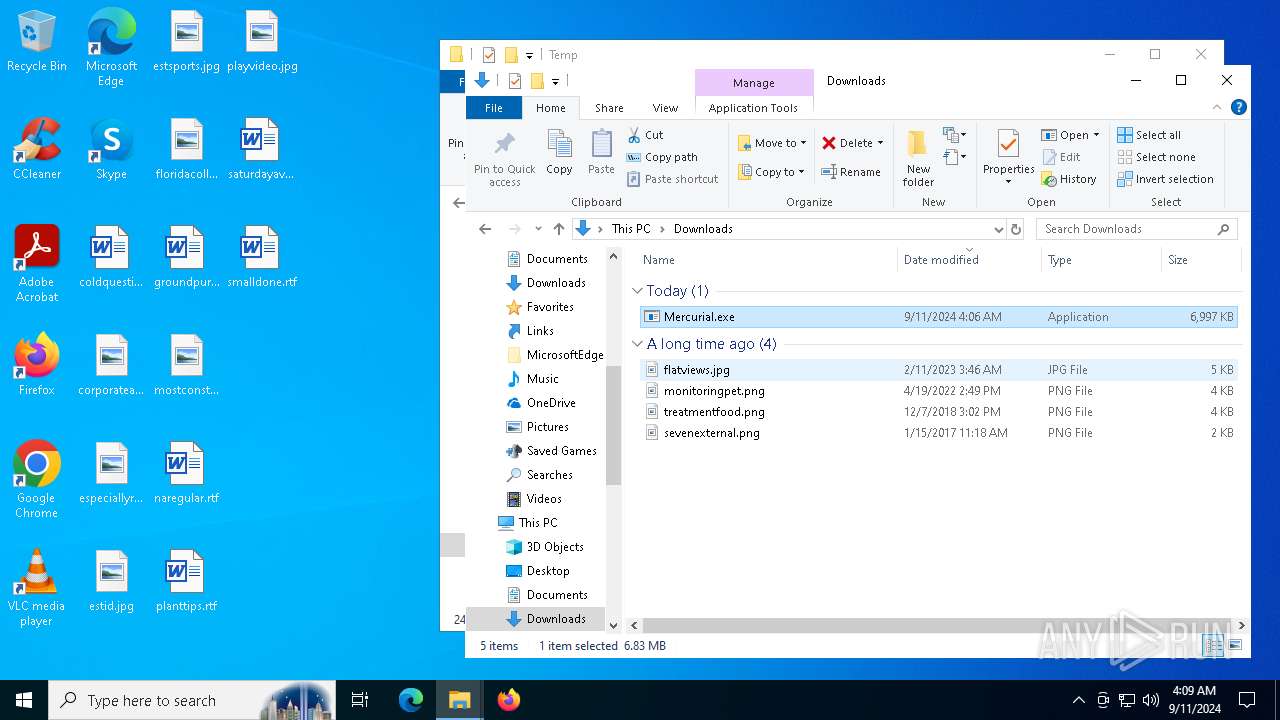1280x720 pixels.
Task: Select the flatviews.jpg file
Action: click(938, 370)
